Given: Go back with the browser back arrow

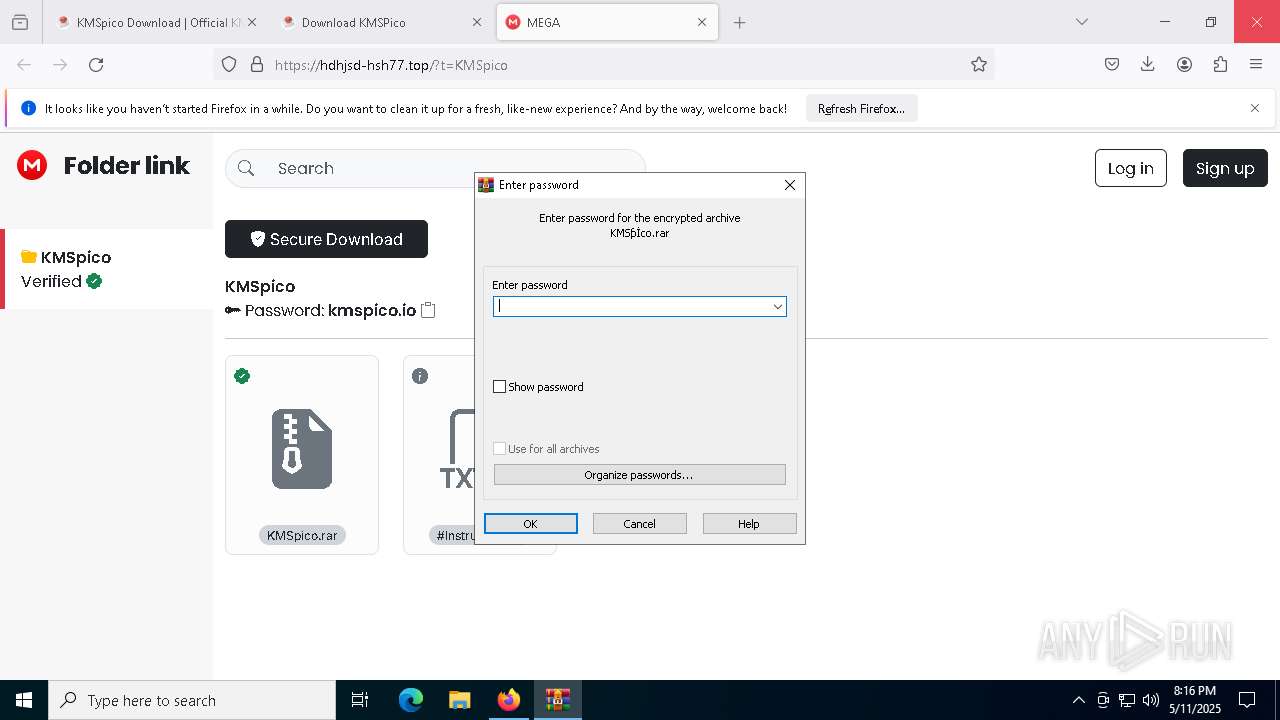Looking at the screenshot, I should click(24, 65).
